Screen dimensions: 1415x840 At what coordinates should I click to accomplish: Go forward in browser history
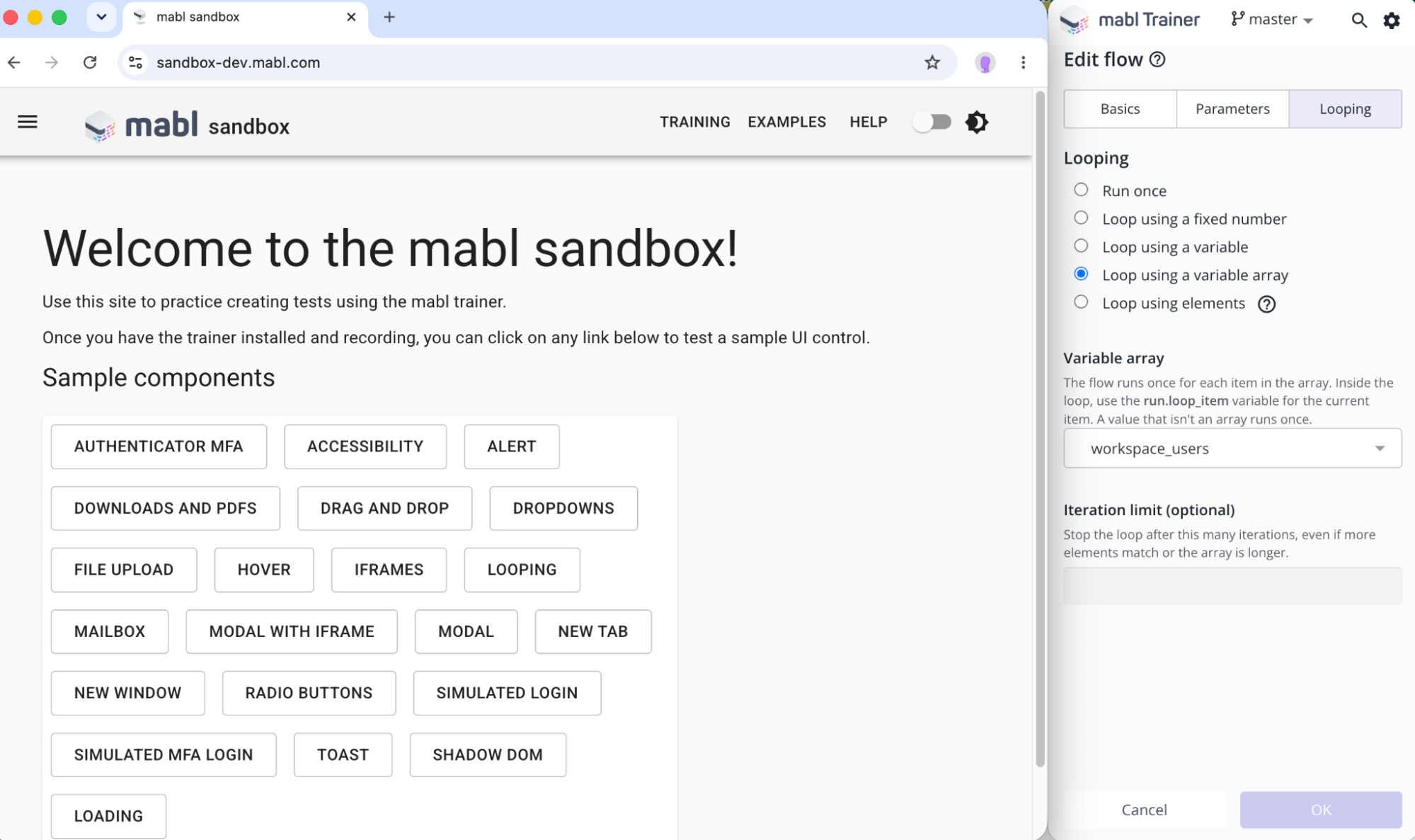click(x=52, y=62)
